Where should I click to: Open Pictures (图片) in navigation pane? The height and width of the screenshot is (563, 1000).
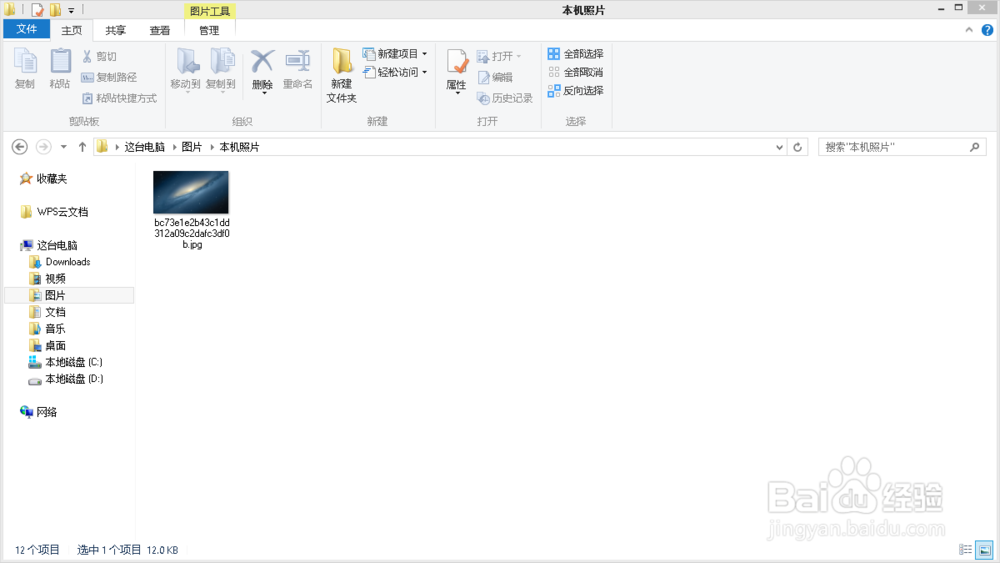tap(69, 295)
